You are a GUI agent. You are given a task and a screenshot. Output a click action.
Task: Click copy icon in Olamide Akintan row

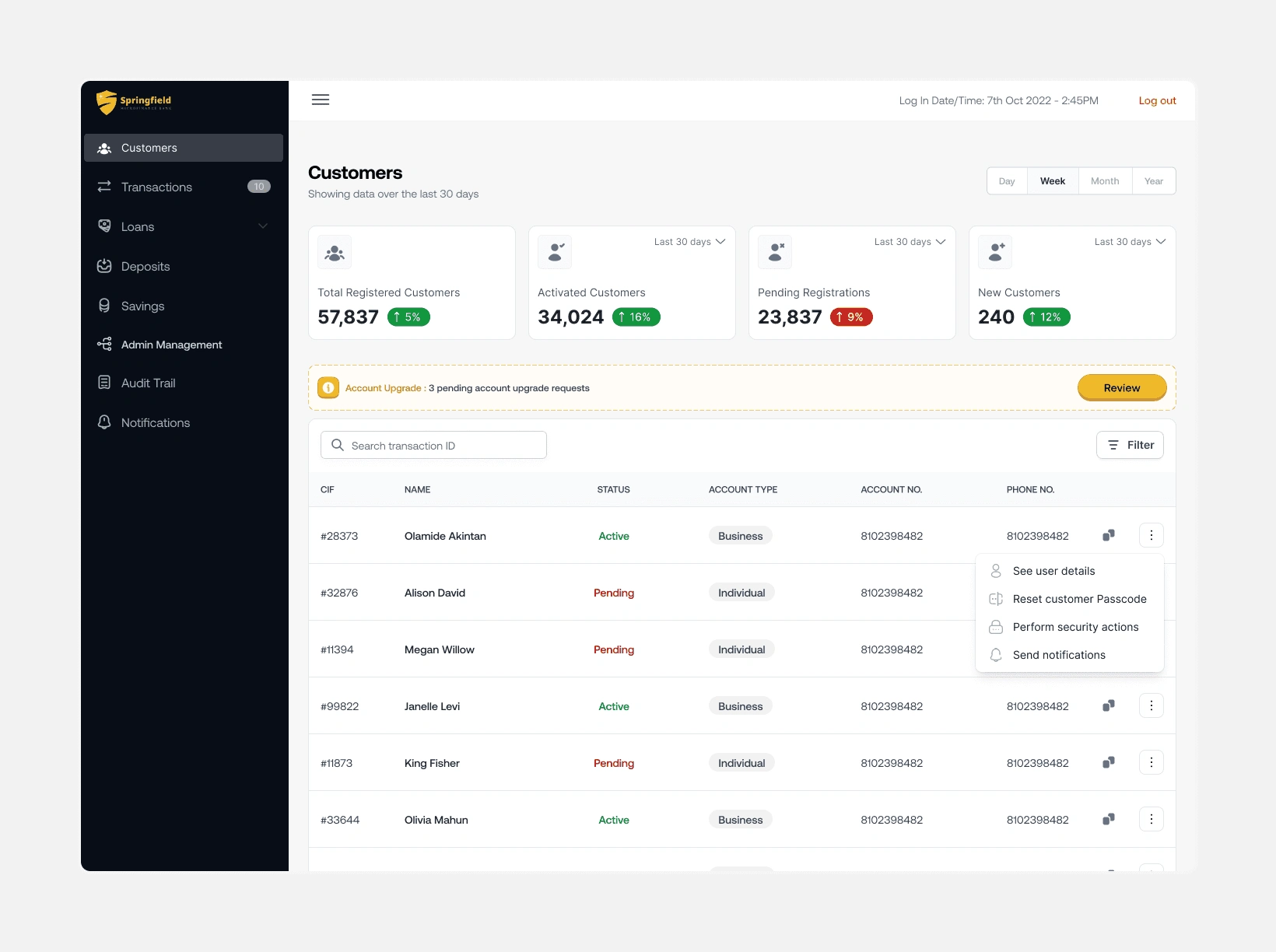click(x=1109, y=535)
